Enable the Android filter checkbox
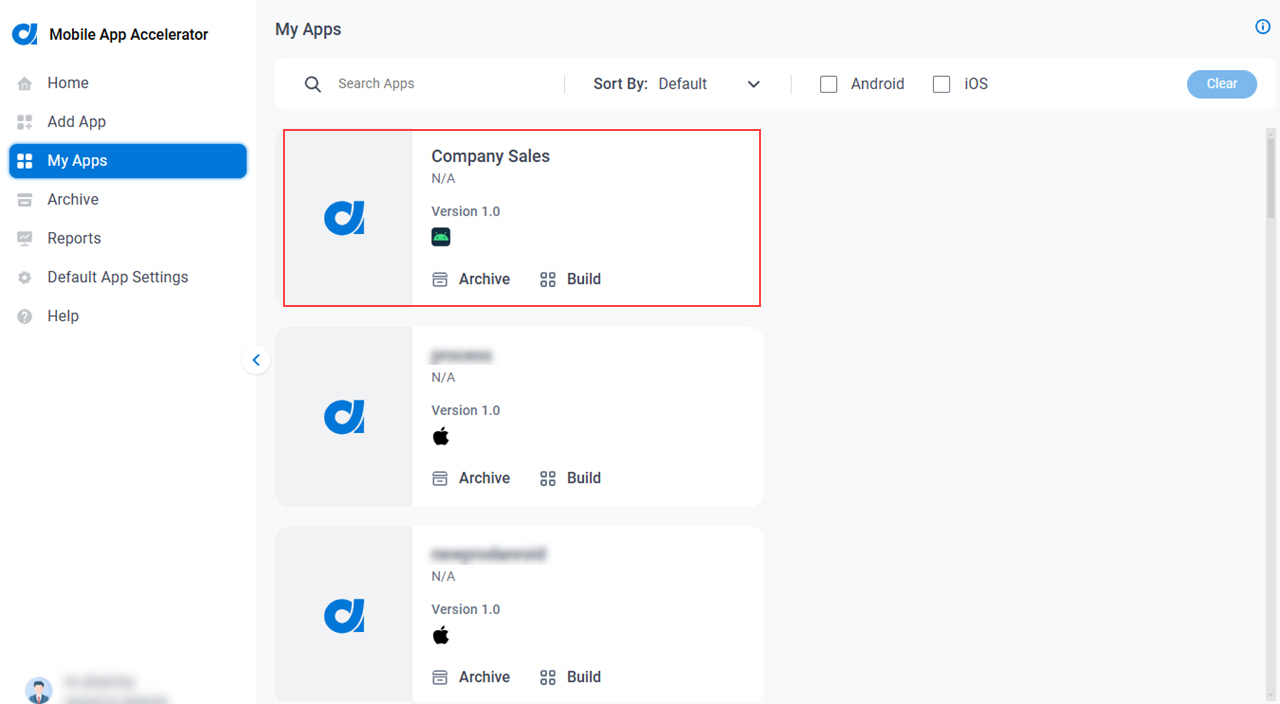The image size is (1280, 704). pos(829,84)
